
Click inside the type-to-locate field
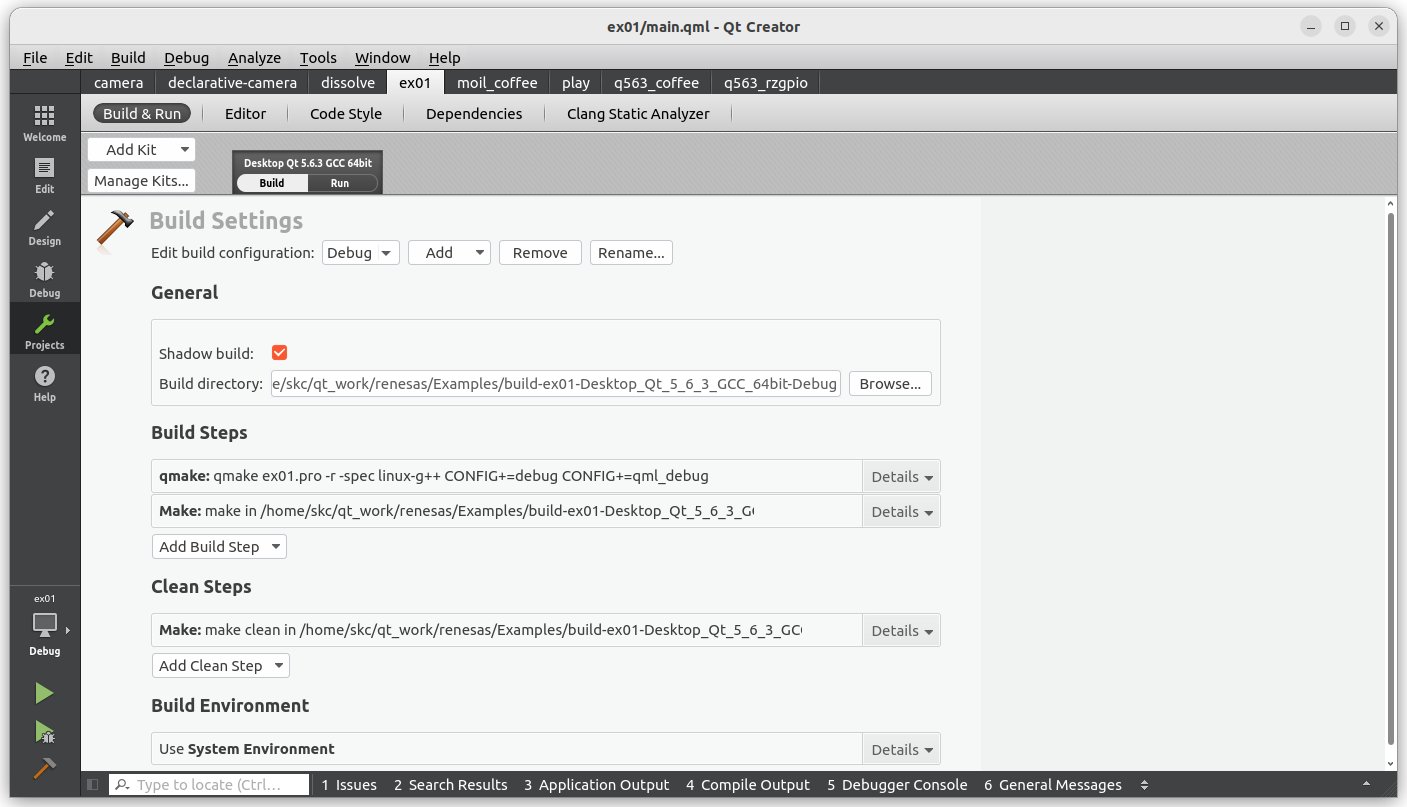click(210, 784)
